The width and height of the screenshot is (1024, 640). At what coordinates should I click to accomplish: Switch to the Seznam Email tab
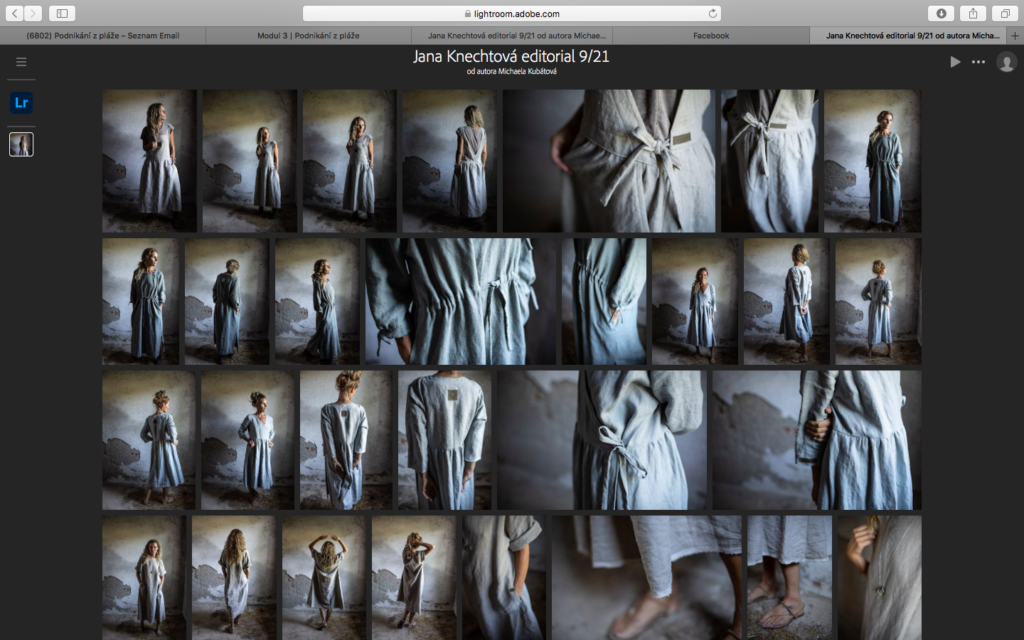[x=102, y=35]
